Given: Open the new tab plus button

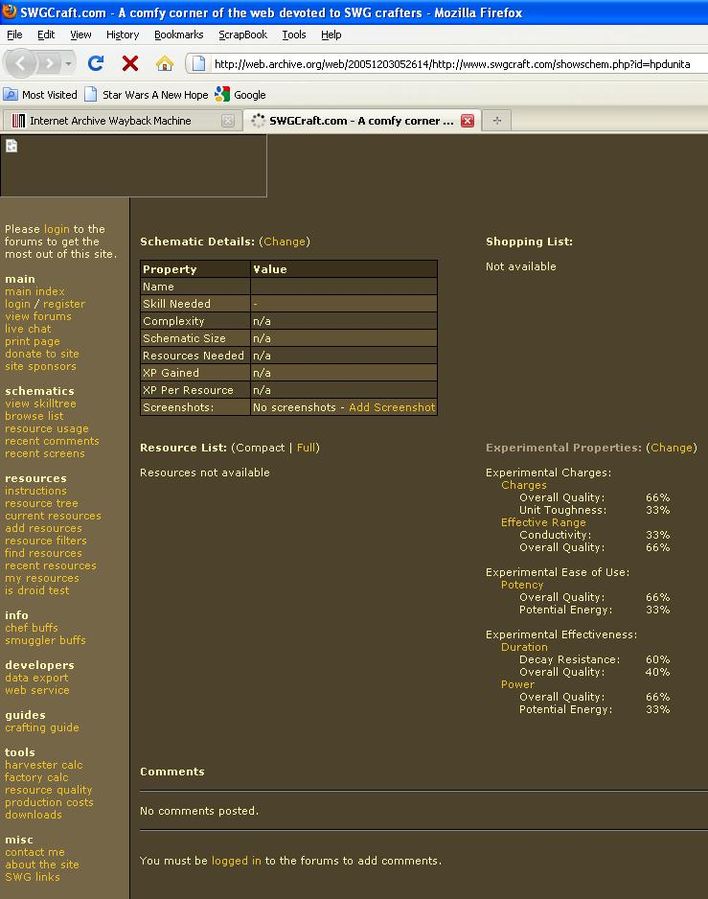Looking at the screenshot, I should [496, 121].
